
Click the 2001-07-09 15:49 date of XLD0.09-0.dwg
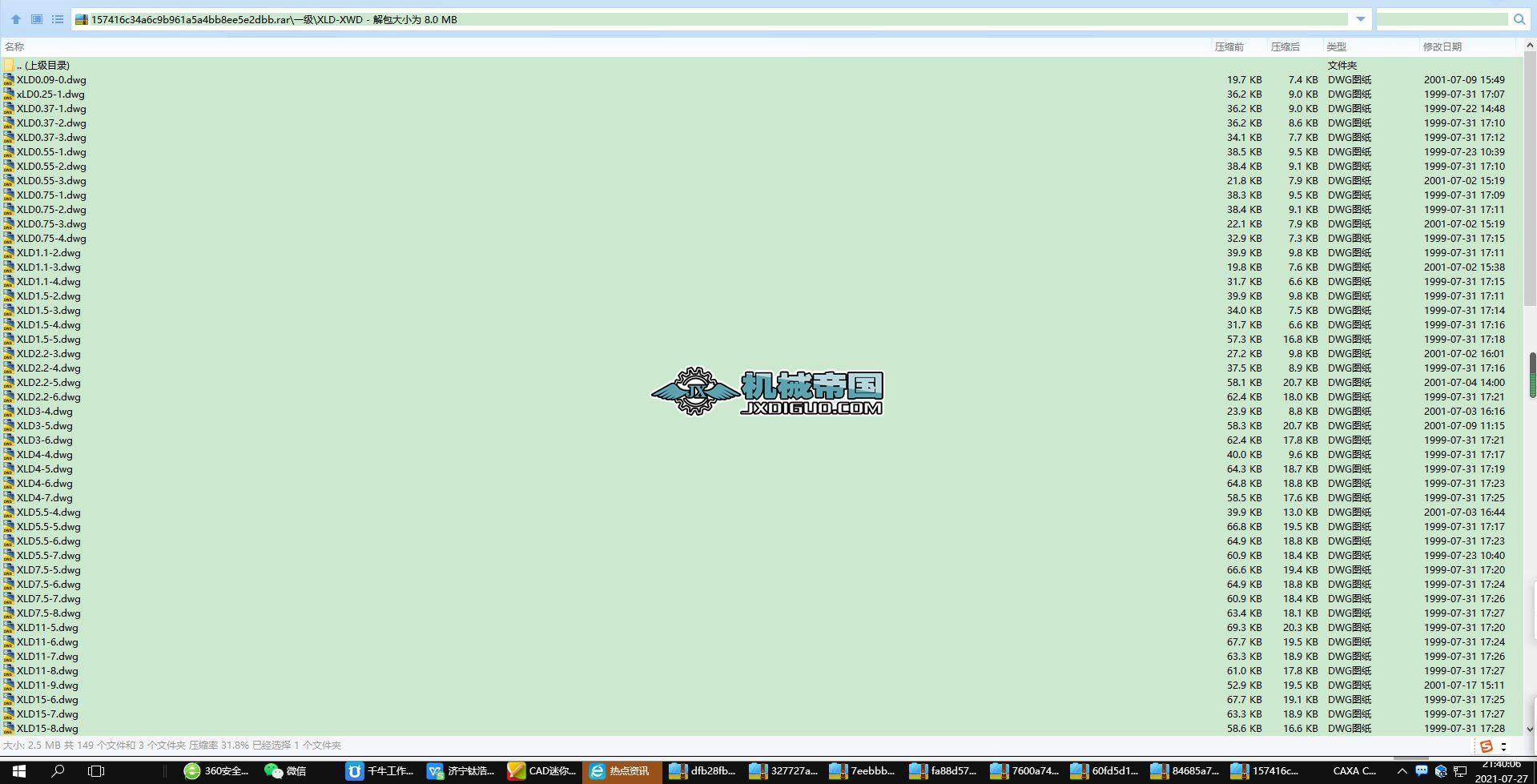coord(1464,79)
